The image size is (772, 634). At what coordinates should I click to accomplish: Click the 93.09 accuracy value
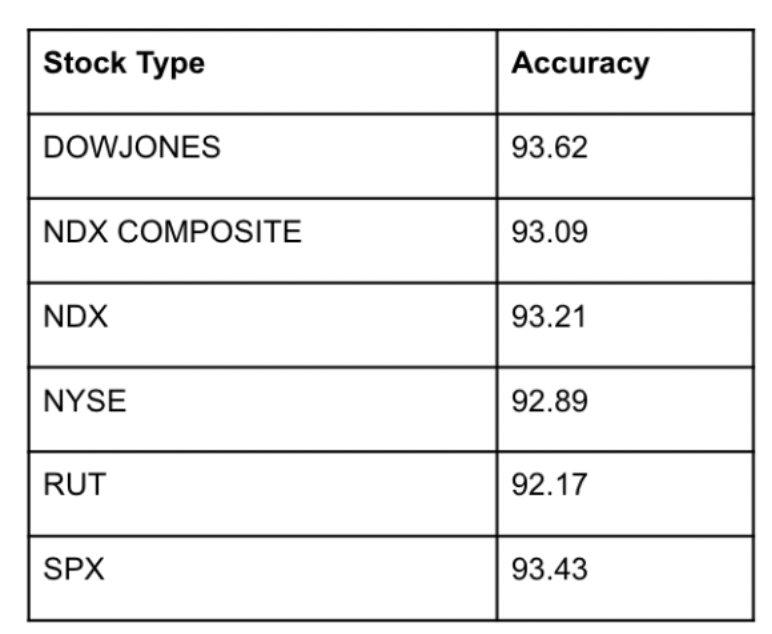coord(549,232)
